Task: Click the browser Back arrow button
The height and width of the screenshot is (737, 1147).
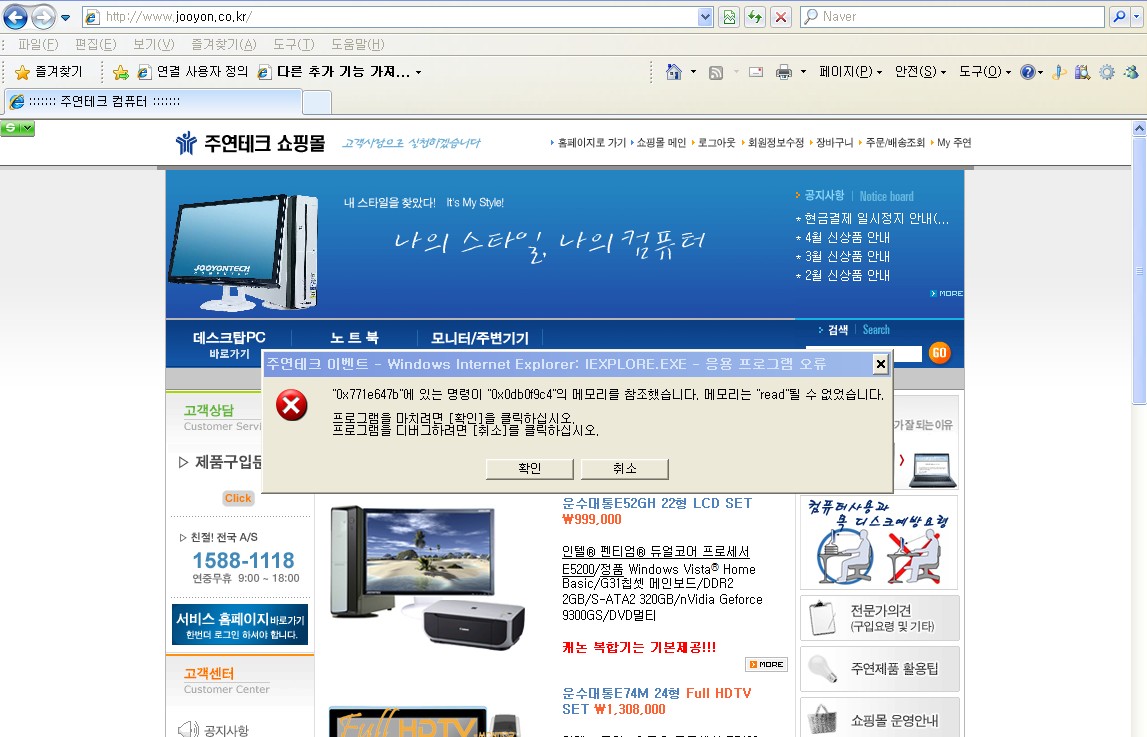Action: click(x=15, y=16)
